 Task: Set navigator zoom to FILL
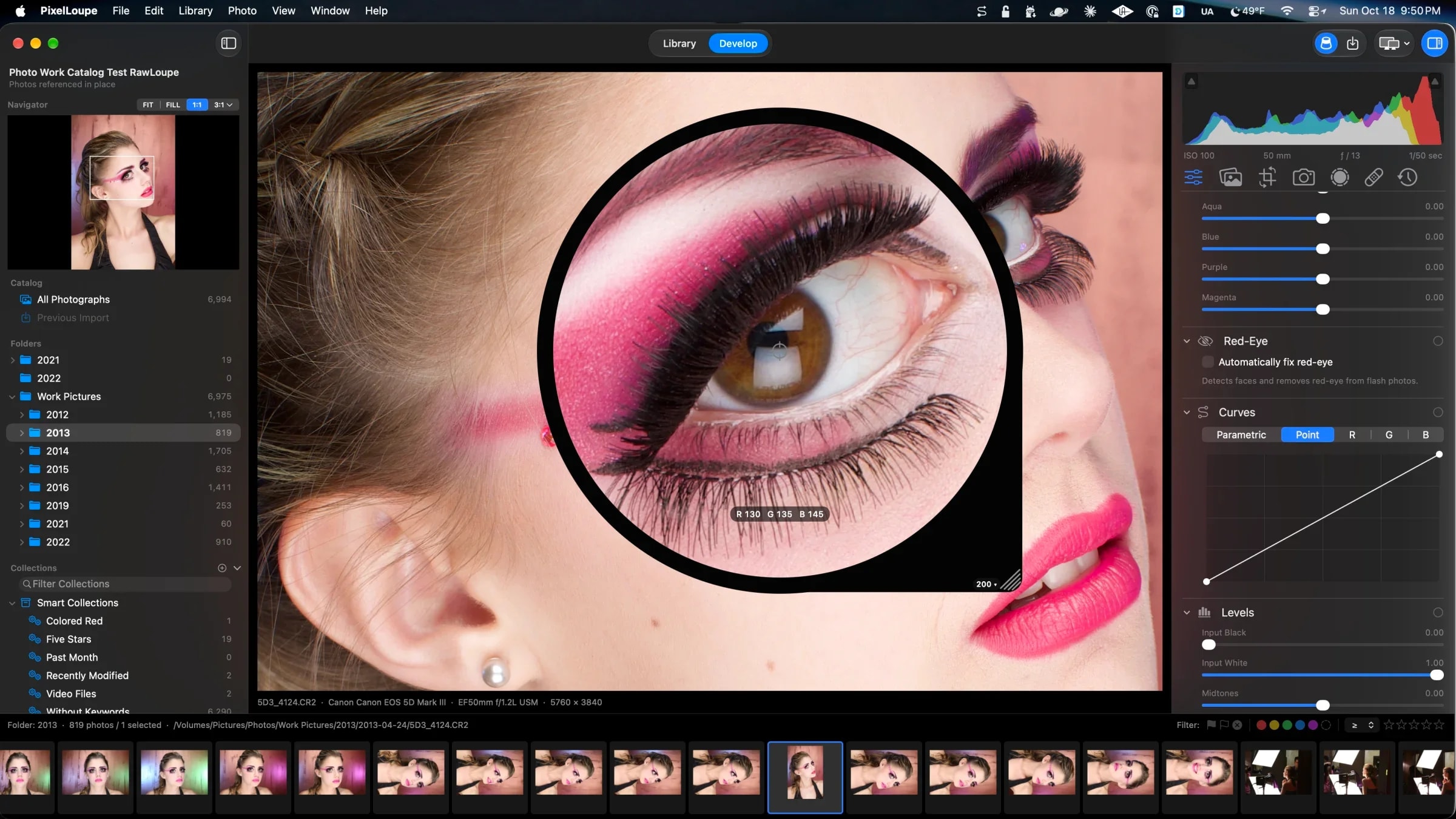pyautogui.click(x=173, y=104)
